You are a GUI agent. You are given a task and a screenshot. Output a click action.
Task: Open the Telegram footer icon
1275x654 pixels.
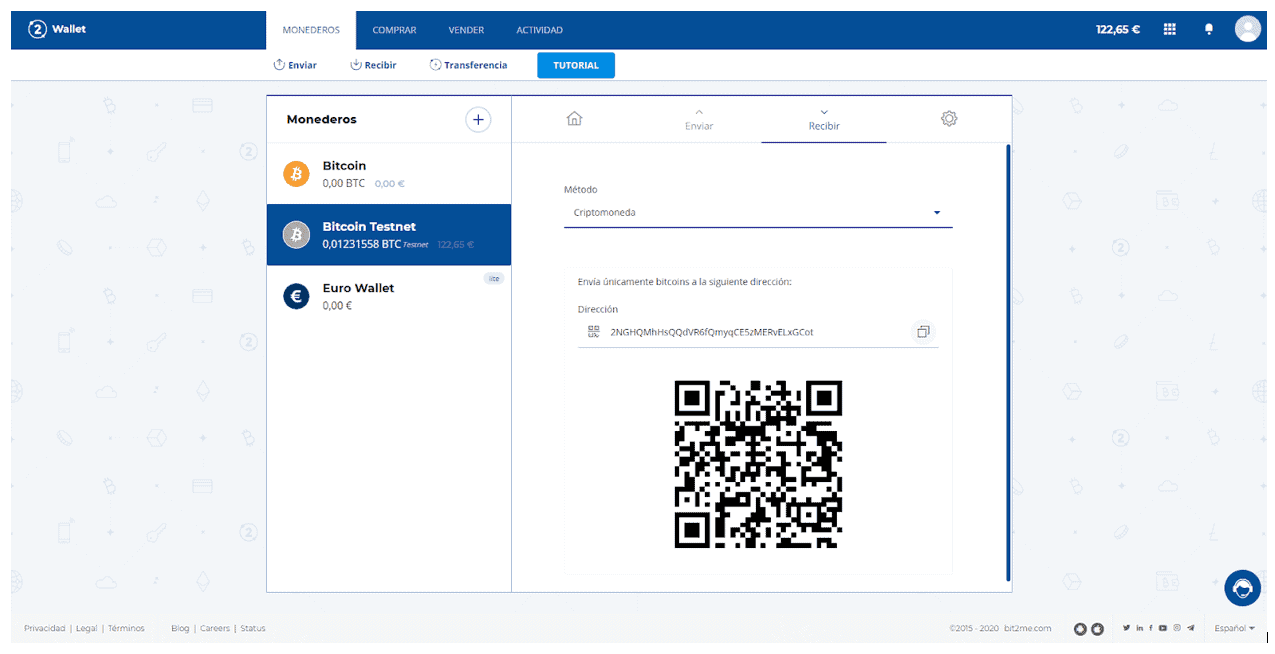pos(1191,628)
